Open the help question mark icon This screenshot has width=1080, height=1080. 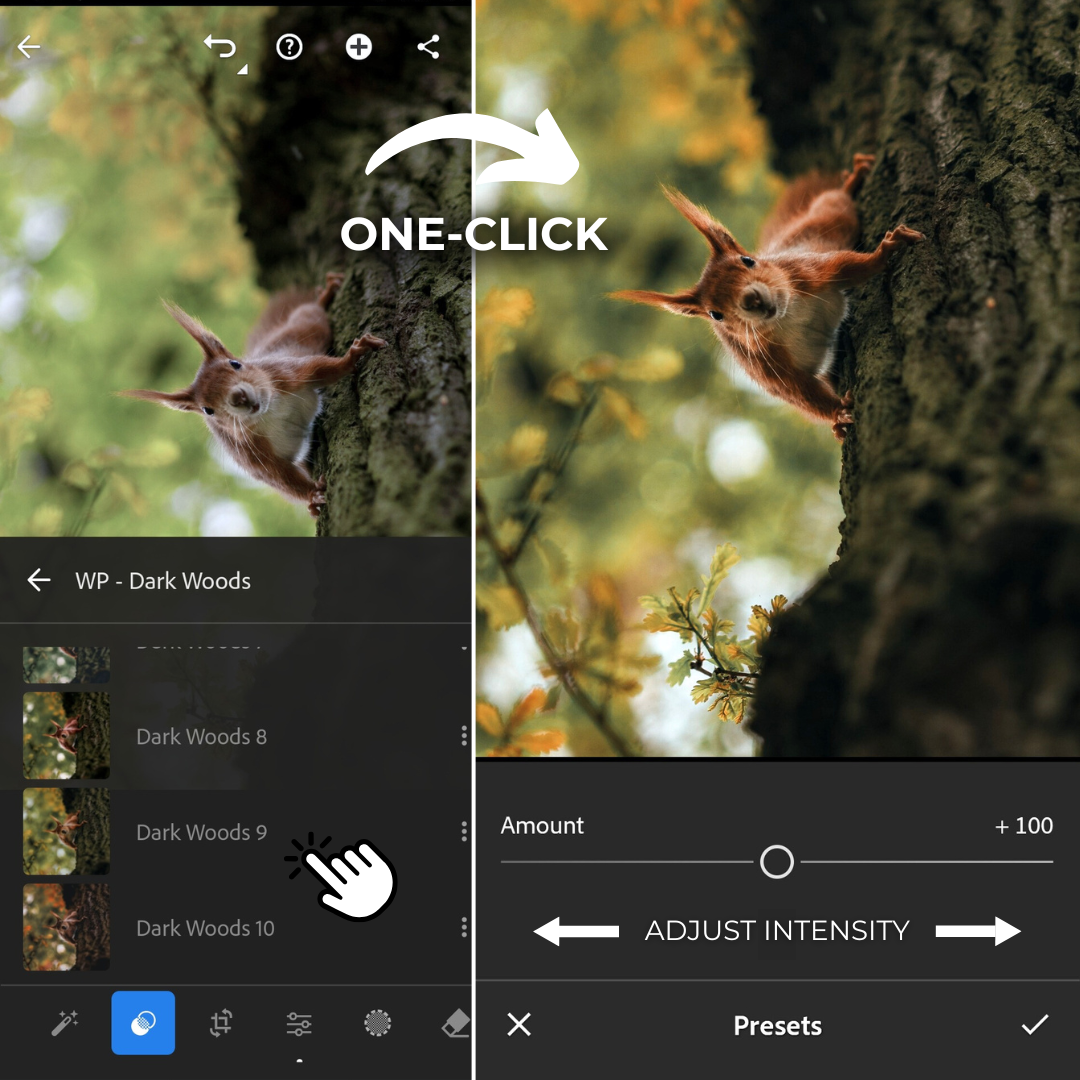289,47
